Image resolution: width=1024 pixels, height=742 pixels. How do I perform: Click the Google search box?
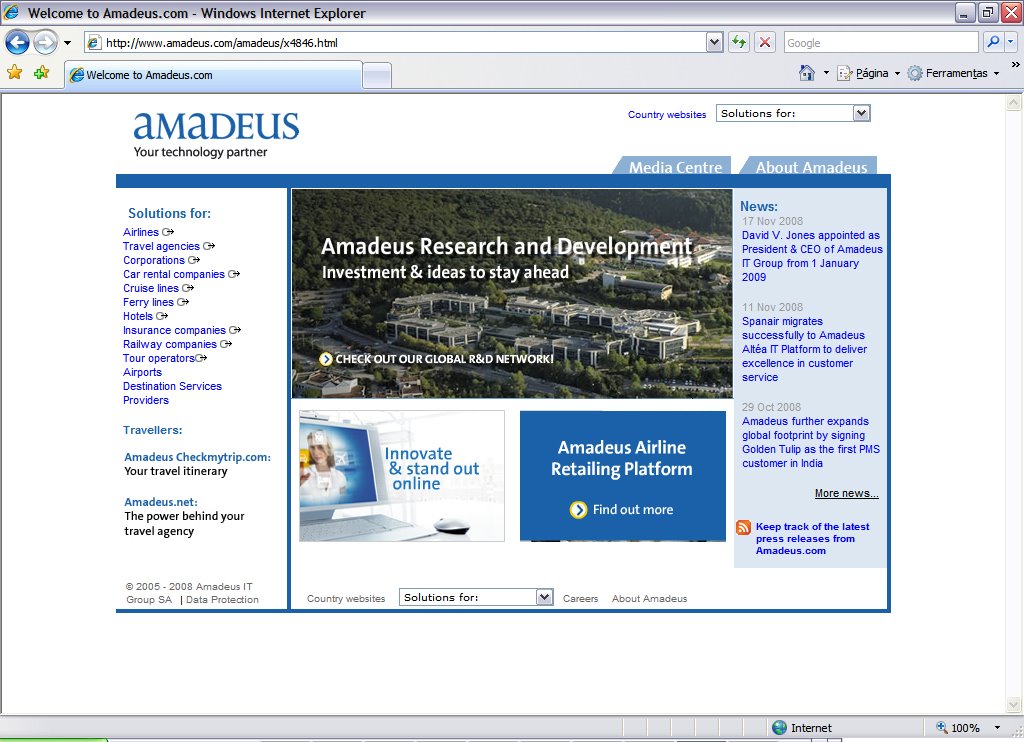coord(881,43)
